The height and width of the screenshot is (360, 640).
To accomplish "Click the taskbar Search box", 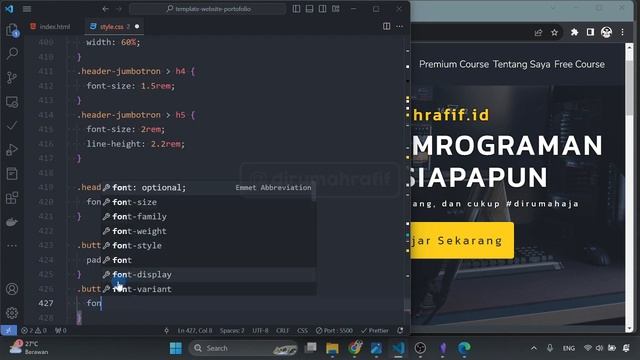I will 243,348.
